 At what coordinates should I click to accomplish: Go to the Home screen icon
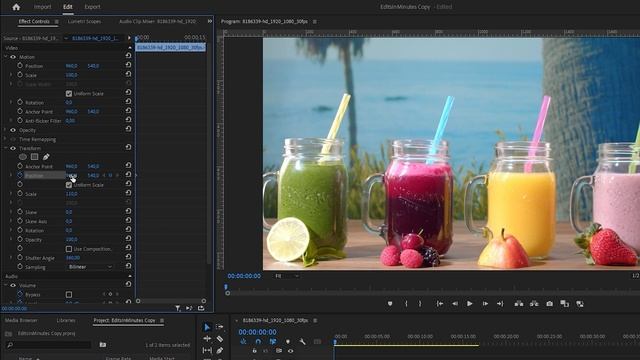16,7
